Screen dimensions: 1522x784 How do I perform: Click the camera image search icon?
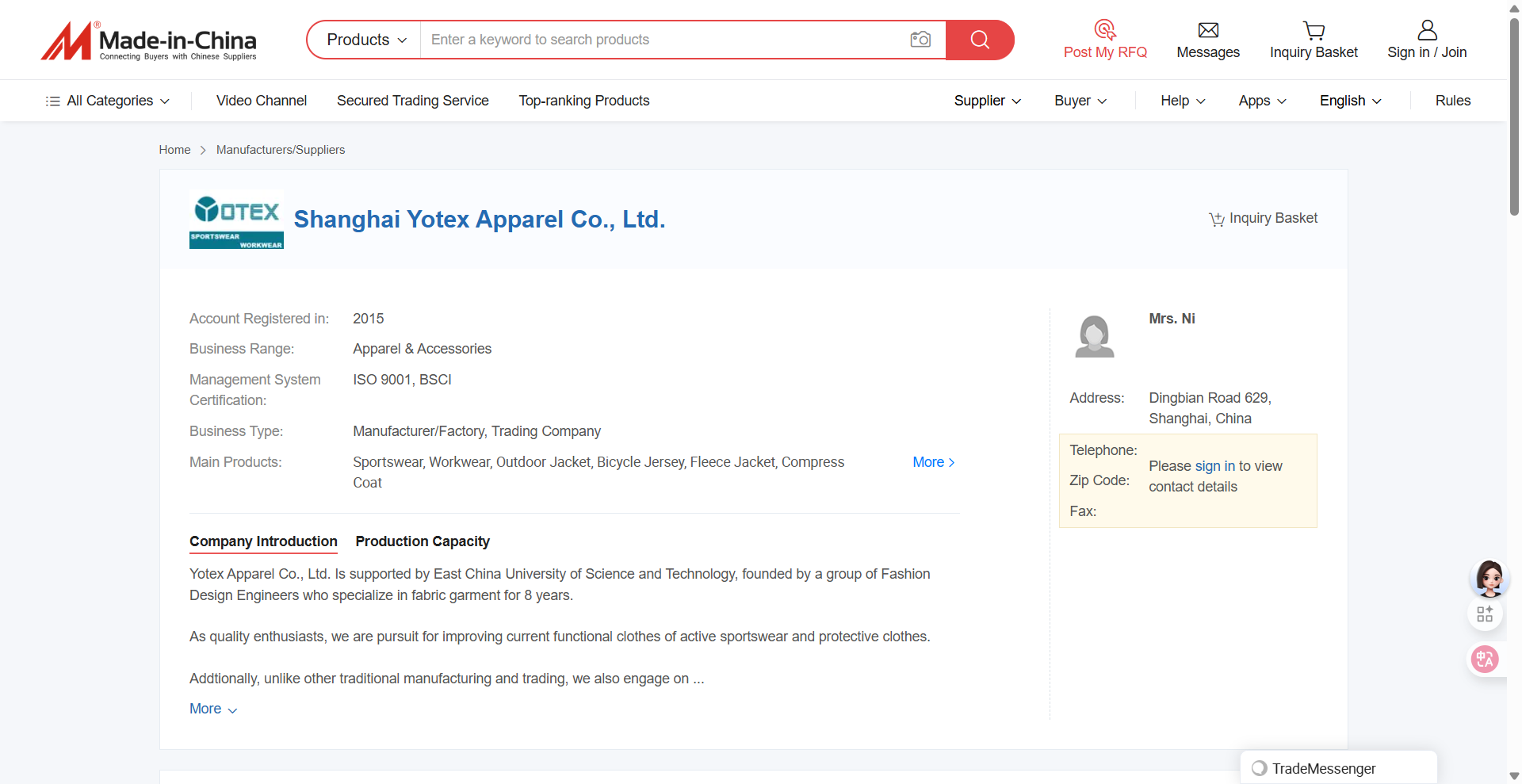(x=920, y=40)
